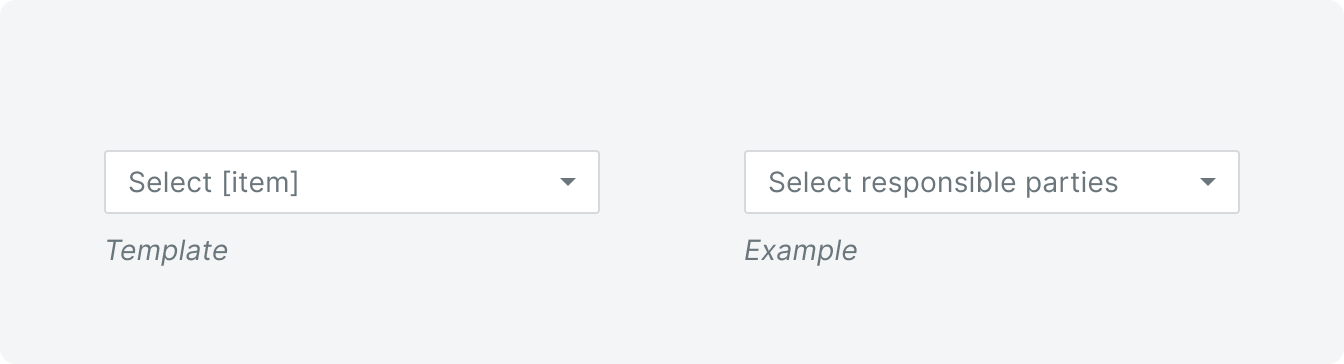The width and height of the screenshot is (1344, 364).
Task: Open the Select responsible parties dropdown
Action: [992, 182]
